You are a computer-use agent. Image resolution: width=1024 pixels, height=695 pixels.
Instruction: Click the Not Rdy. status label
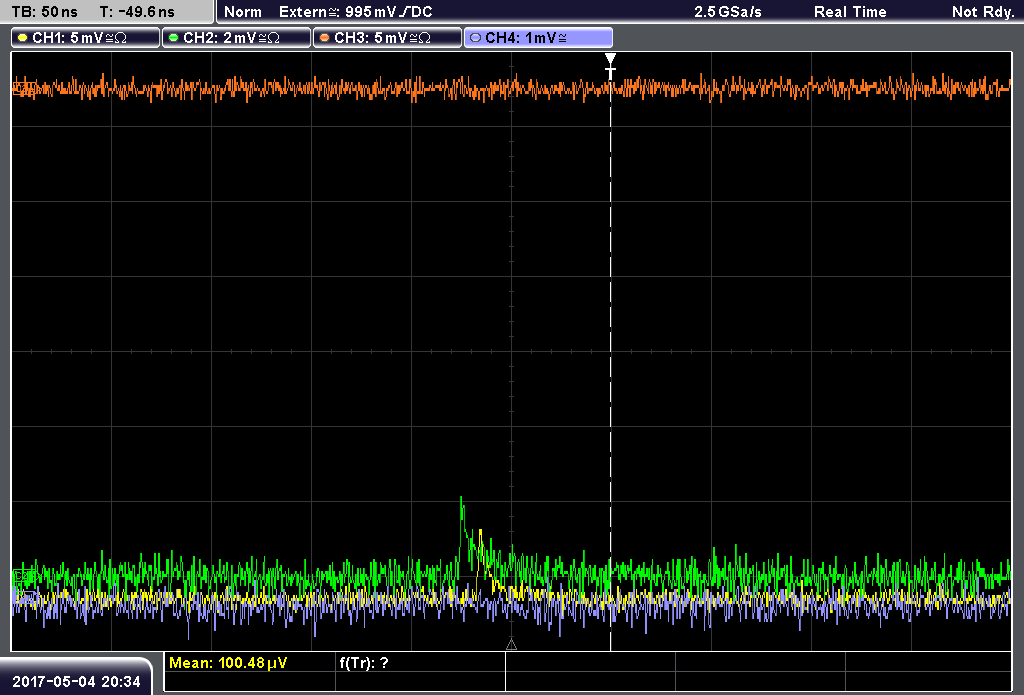pos(983,12)
